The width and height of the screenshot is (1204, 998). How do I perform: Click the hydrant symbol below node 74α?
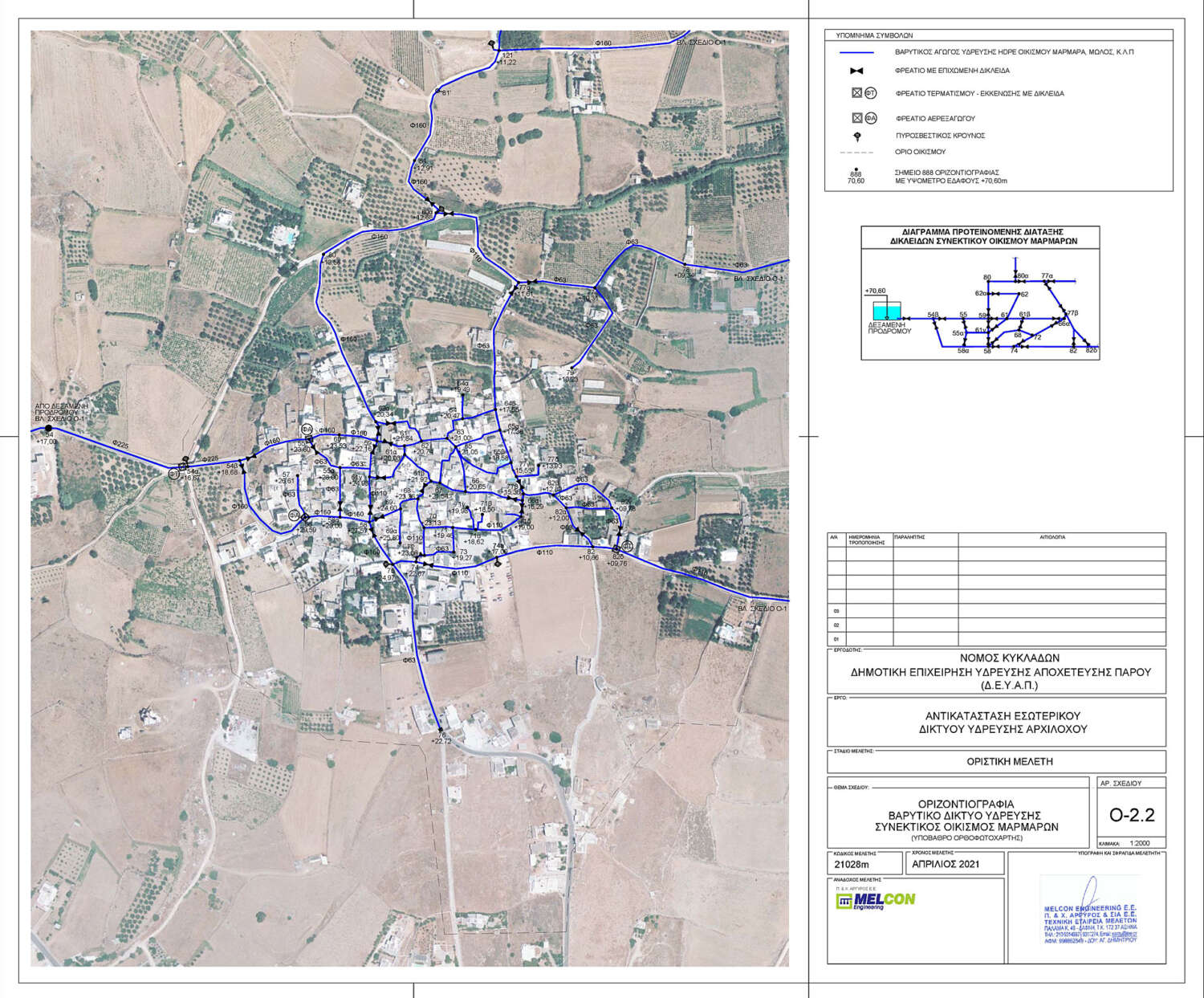click(498, 562)
